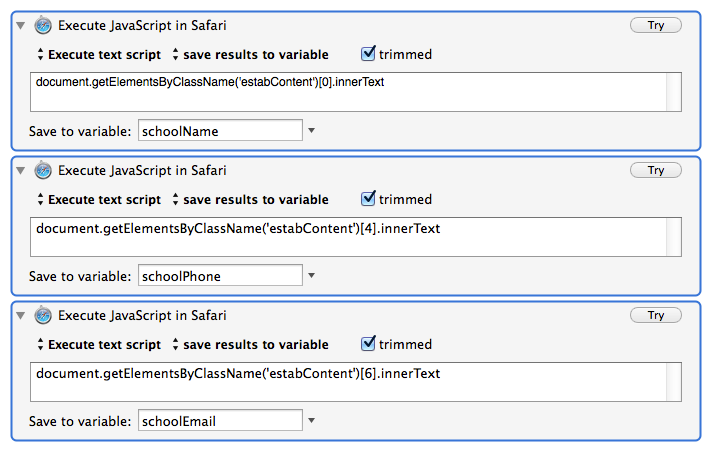Try the schoolPhone JavaScript action

point(656,170)
